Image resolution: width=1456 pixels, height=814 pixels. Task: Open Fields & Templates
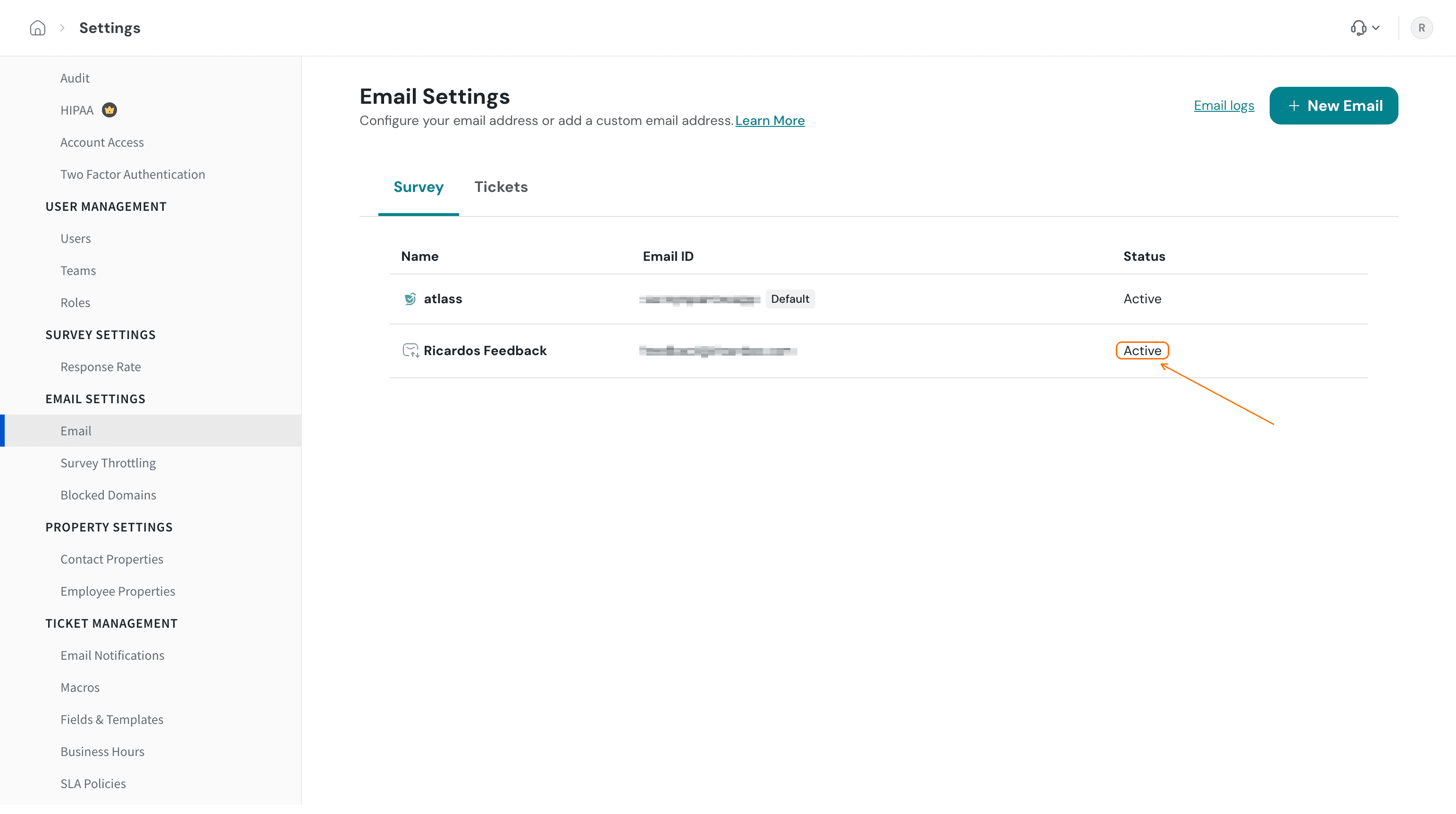tap(111, 719)
